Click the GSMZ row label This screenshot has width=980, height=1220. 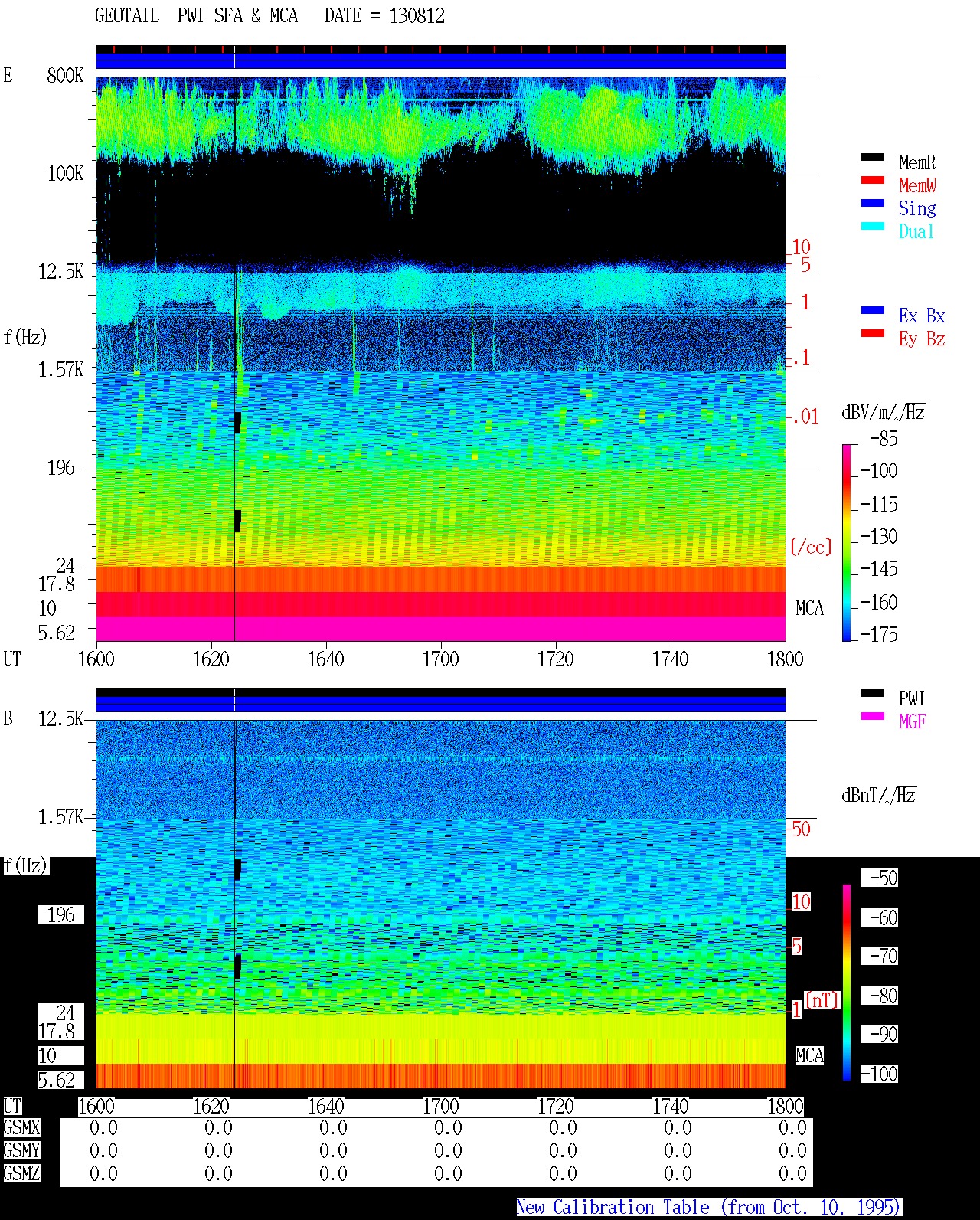coord(21,1174)
